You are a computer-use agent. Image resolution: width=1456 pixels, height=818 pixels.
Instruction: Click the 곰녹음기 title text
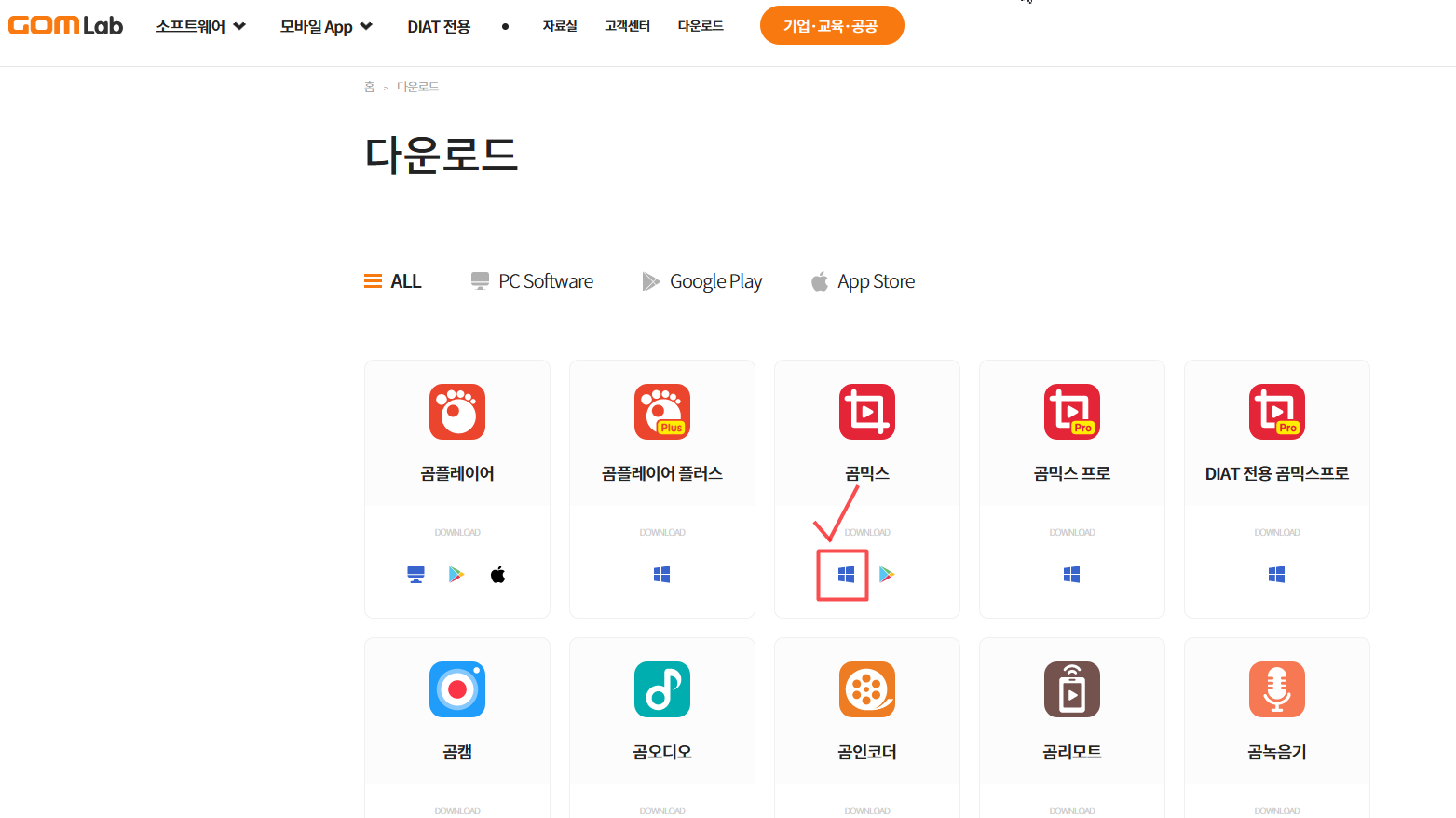click(x=1277, y=752)
